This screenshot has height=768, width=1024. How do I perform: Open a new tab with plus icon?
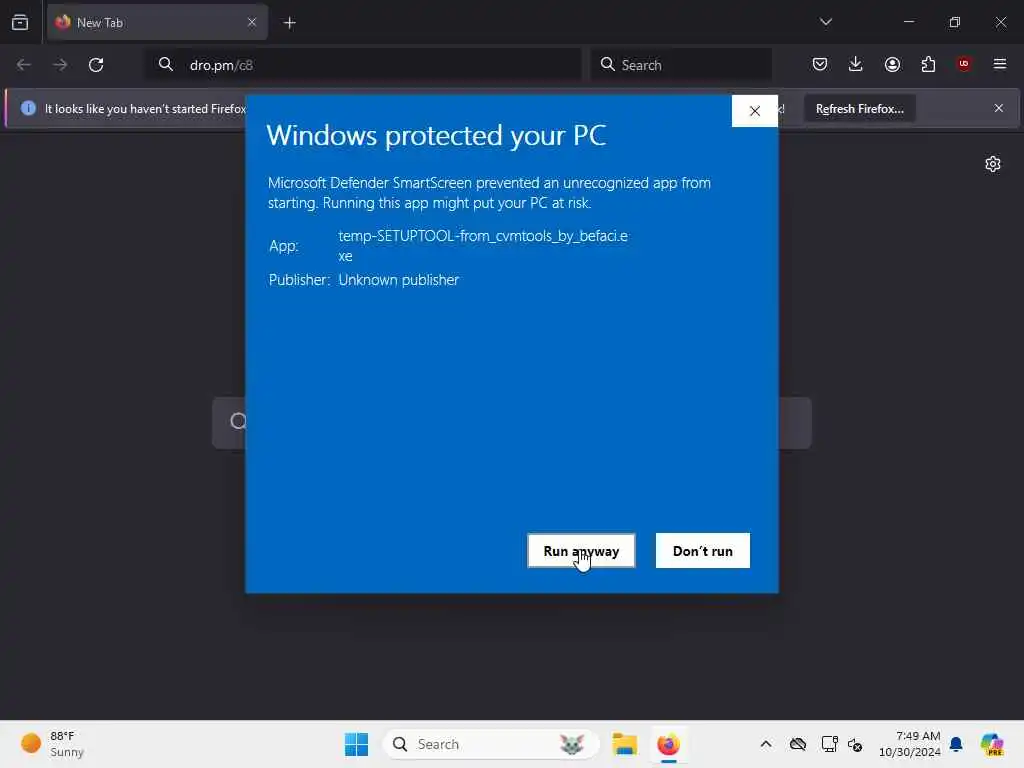[290, 23]
